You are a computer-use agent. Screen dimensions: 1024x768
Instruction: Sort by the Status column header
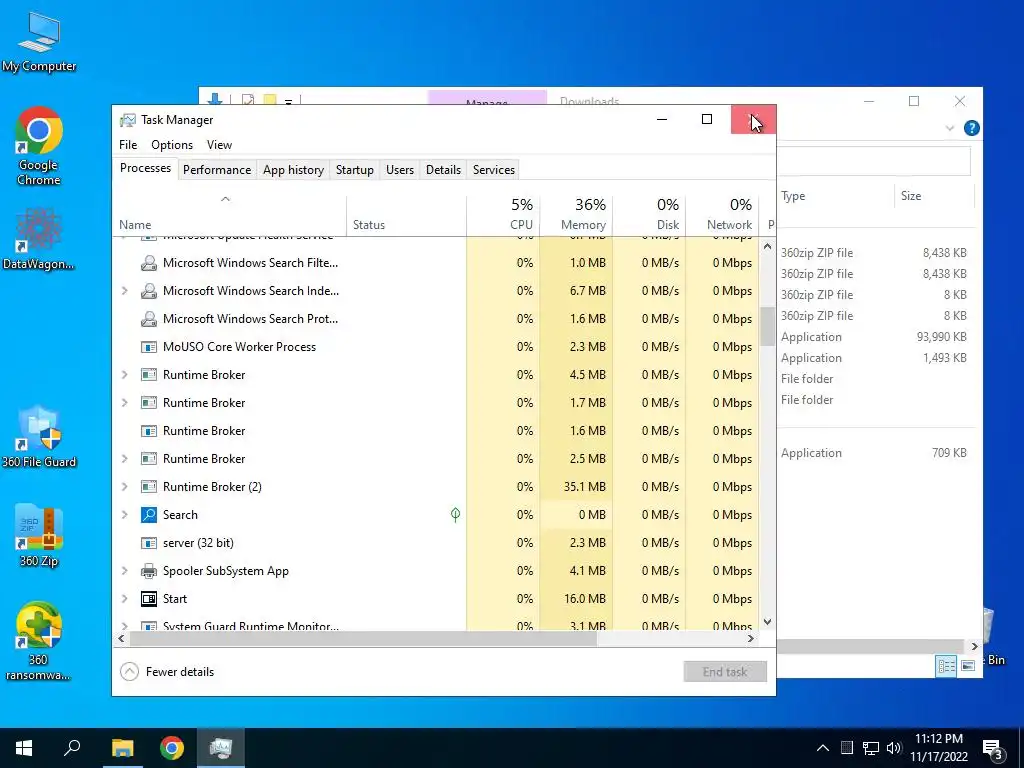pyautogui.click(x=406, y=214)
